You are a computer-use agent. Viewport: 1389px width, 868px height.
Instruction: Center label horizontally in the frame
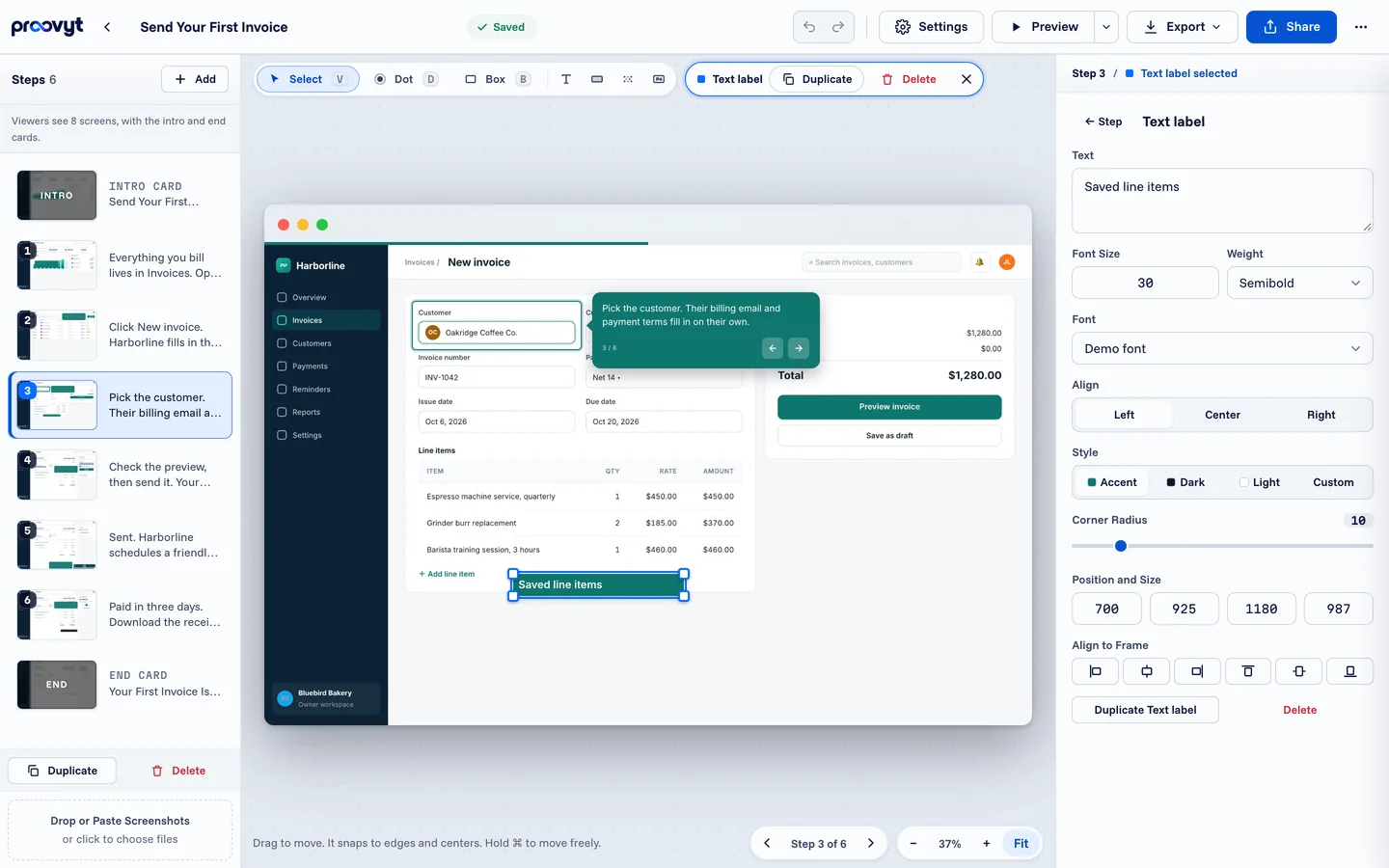pyautogui.click(x=1146, y=671)
